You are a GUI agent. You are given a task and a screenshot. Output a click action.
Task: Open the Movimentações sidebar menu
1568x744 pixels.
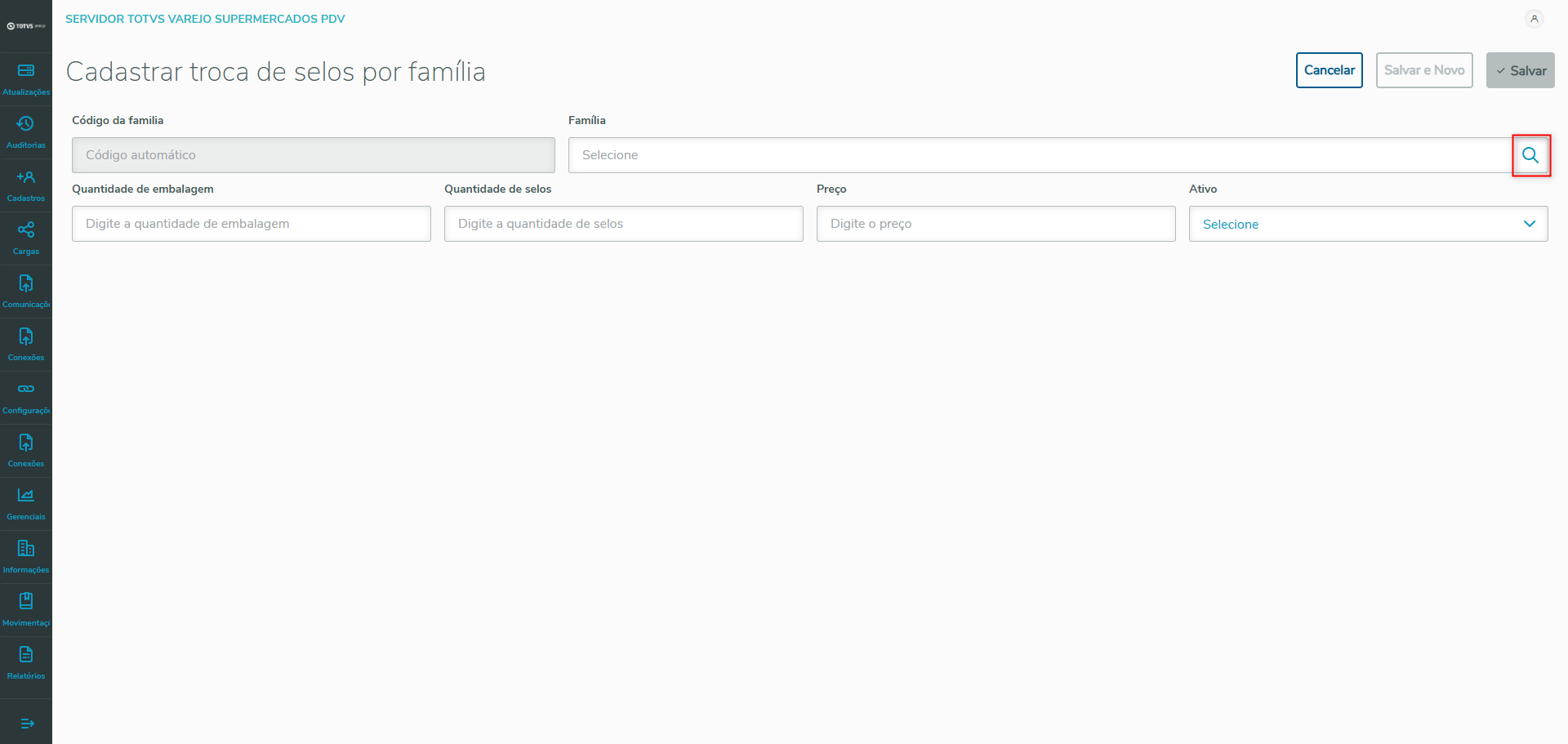[26, 609]
